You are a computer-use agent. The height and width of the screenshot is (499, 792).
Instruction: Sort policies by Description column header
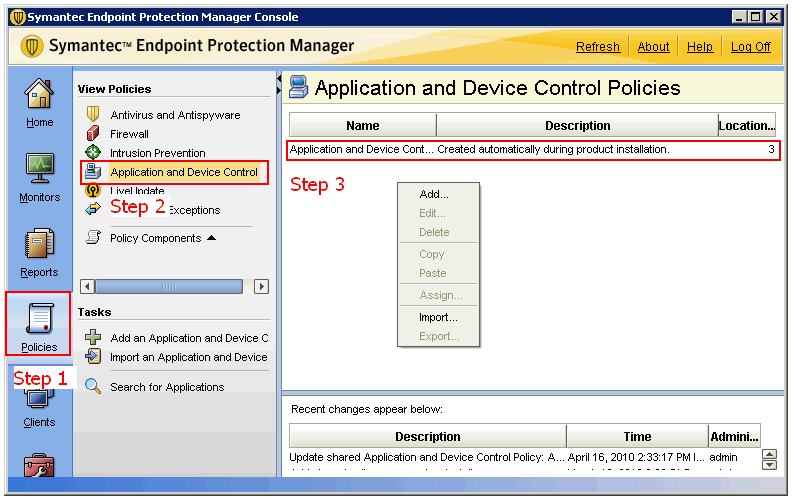pyautogui.click(x=577, y=125)
